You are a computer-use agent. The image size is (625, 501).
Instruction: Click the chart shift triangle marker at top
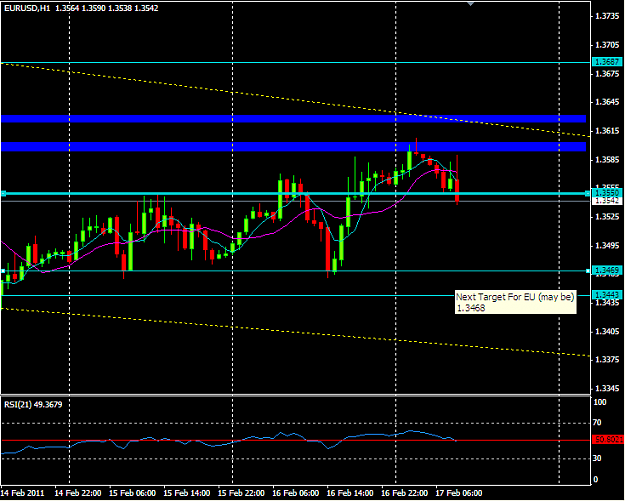coord(471,3)
